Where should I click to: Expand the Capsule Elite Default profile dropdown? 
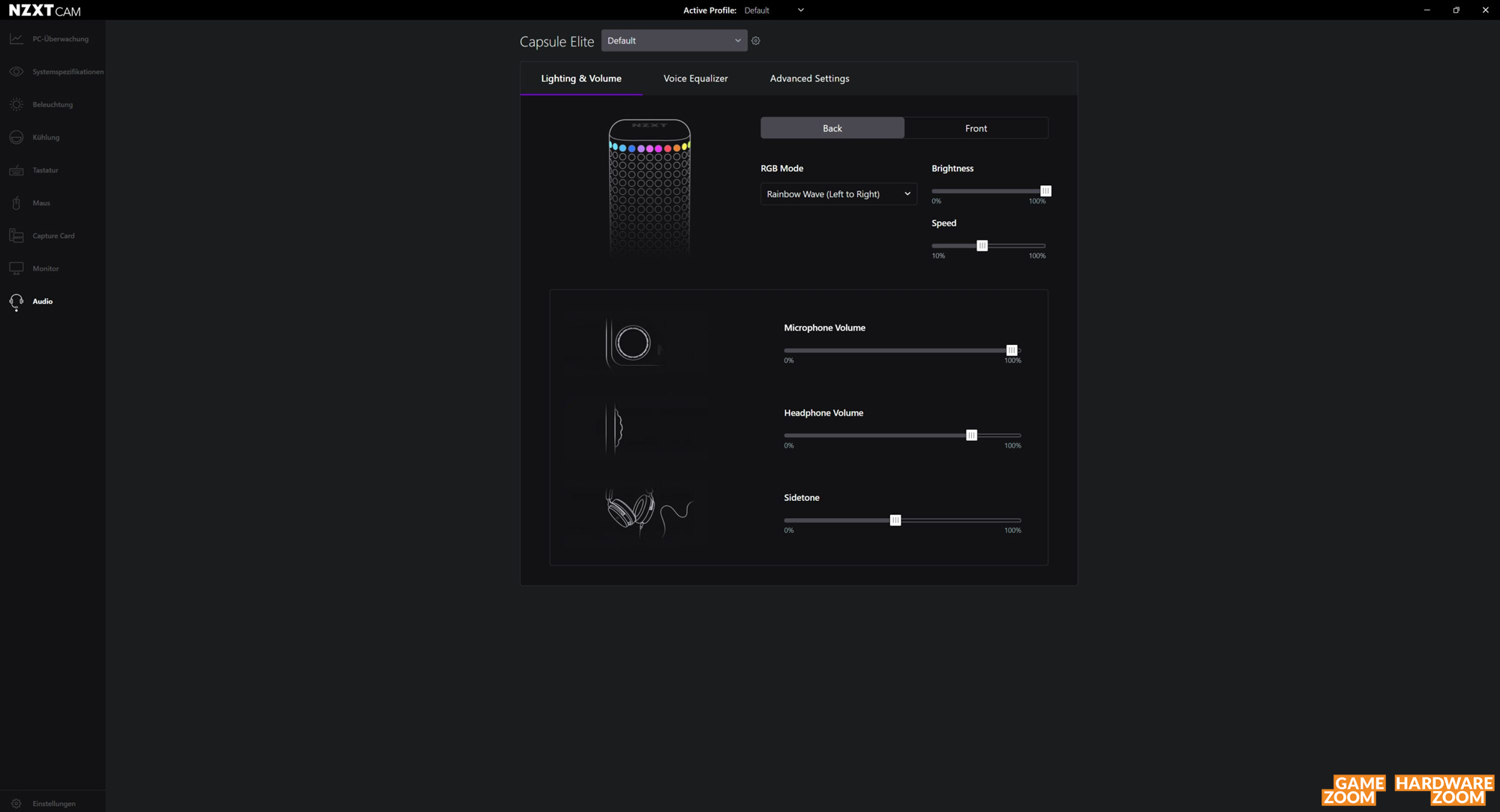point(674,41)
